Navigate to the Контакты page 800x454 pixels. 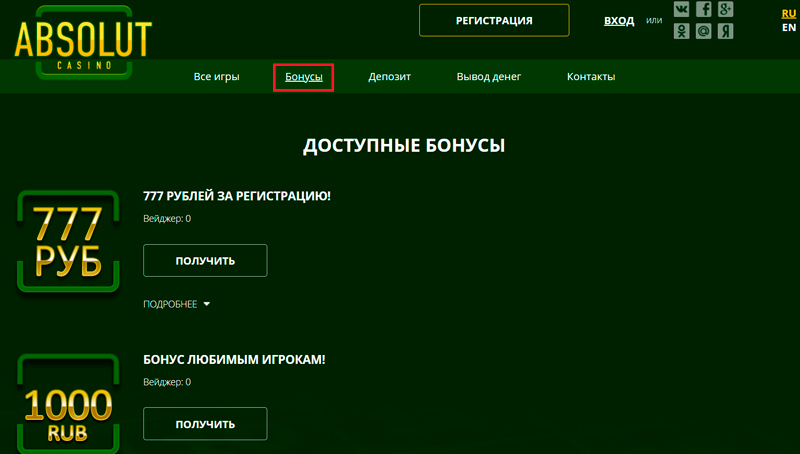(x=591, y=77)
